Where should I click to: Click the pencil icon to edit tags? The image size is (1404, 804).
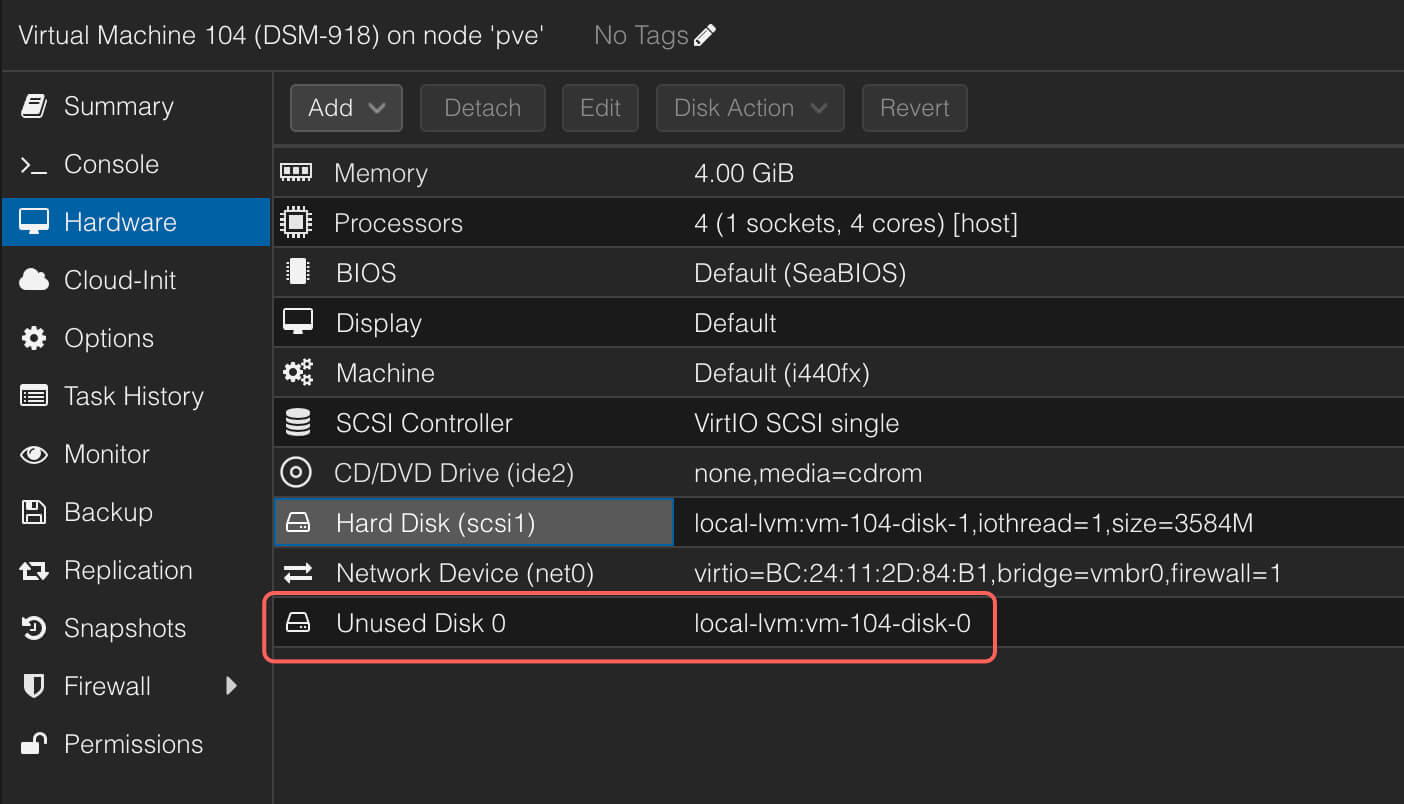click(705, 36)
